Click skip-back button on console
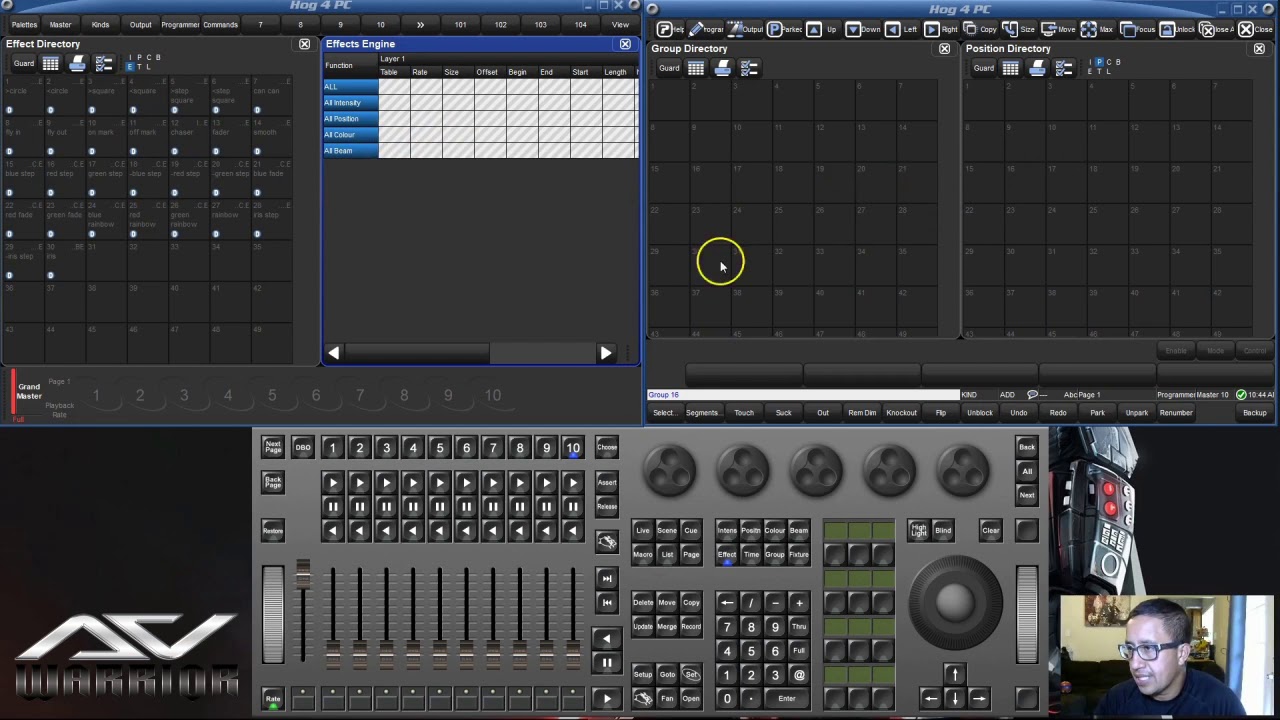The width and height of the screenshot is (1280, 720). [606, 602]
